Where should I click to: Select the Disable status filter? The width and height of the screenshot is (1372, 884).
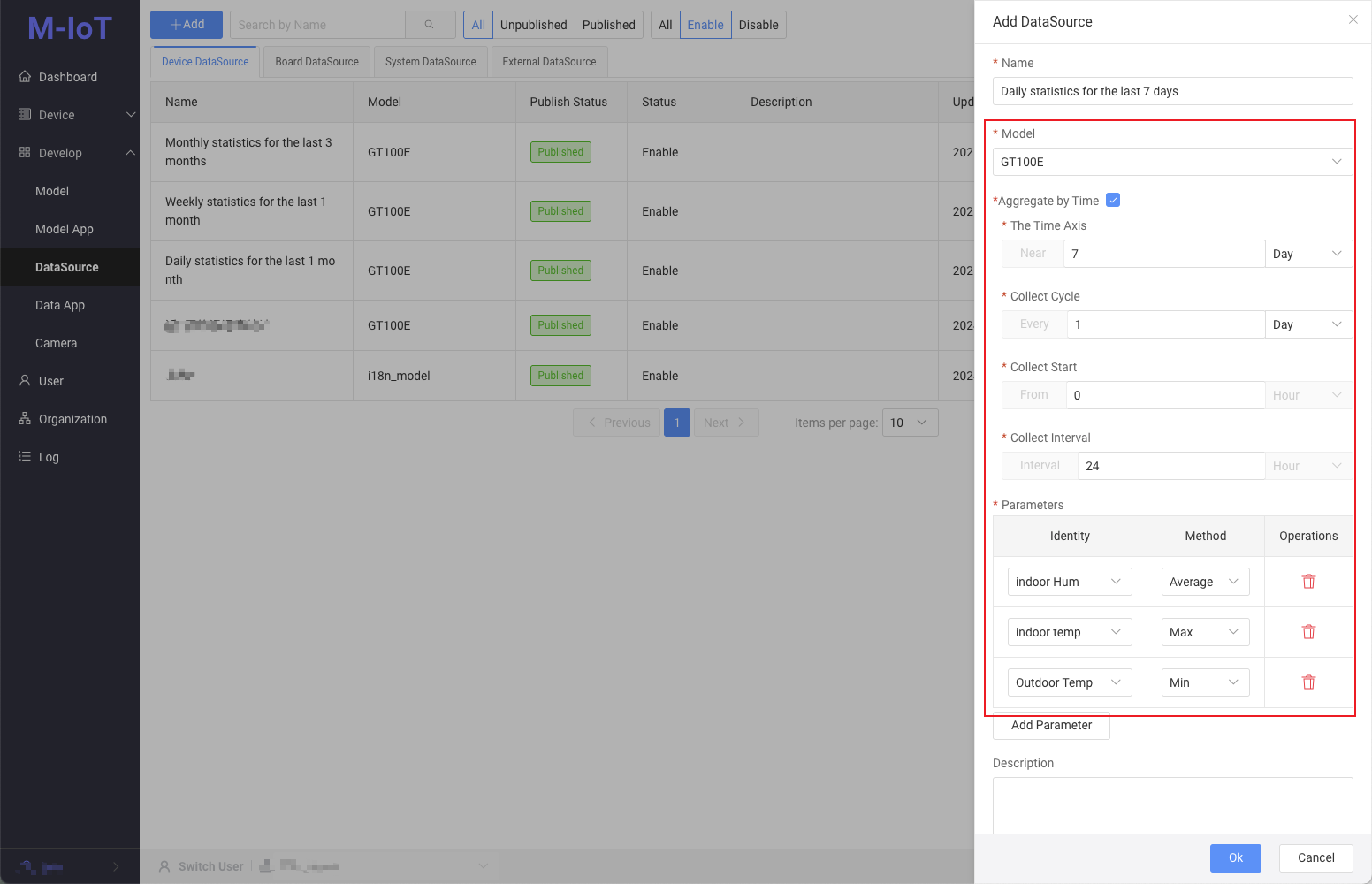(758, 25)
